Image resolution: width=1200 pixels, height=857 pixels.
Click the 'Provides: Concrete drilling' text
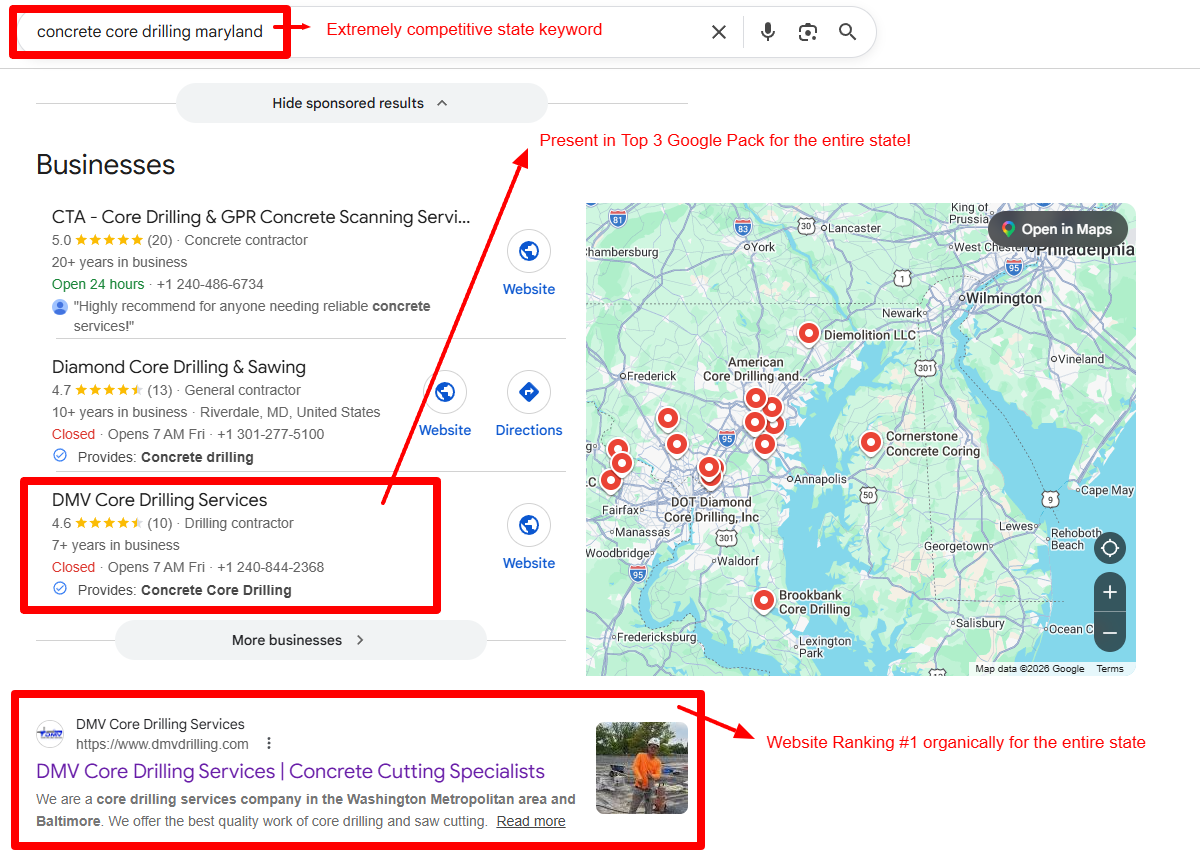165,457
